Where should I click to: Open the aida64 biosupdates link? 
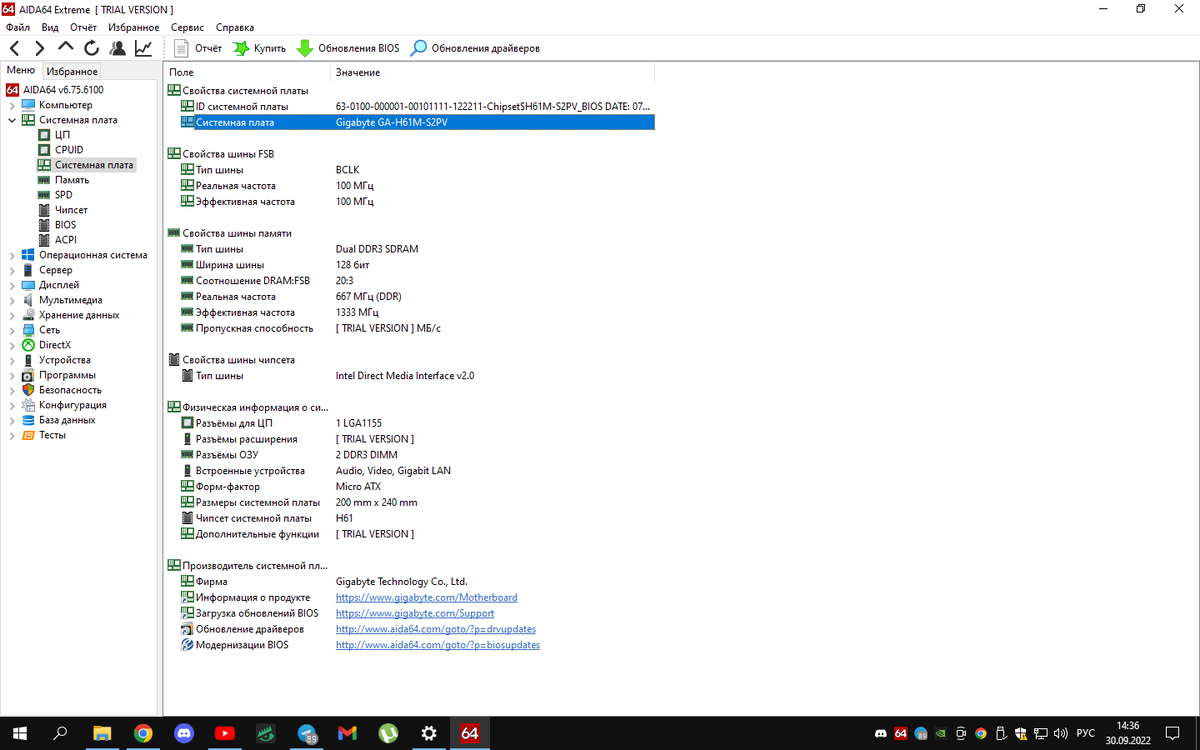pyautogui.click(x=438, y=645)
